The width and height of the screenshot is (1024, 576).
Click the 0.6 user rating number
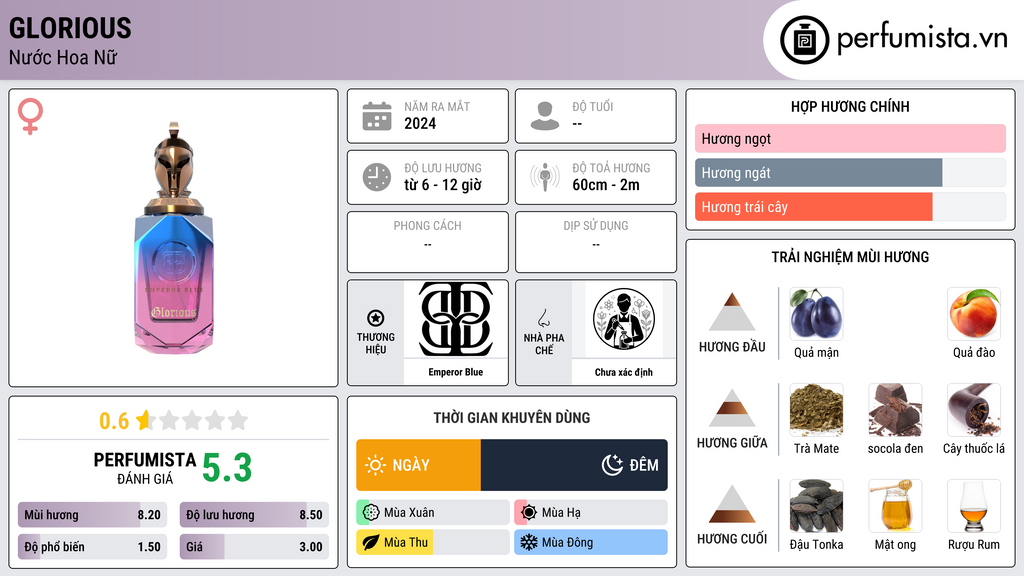pos(114,421)
